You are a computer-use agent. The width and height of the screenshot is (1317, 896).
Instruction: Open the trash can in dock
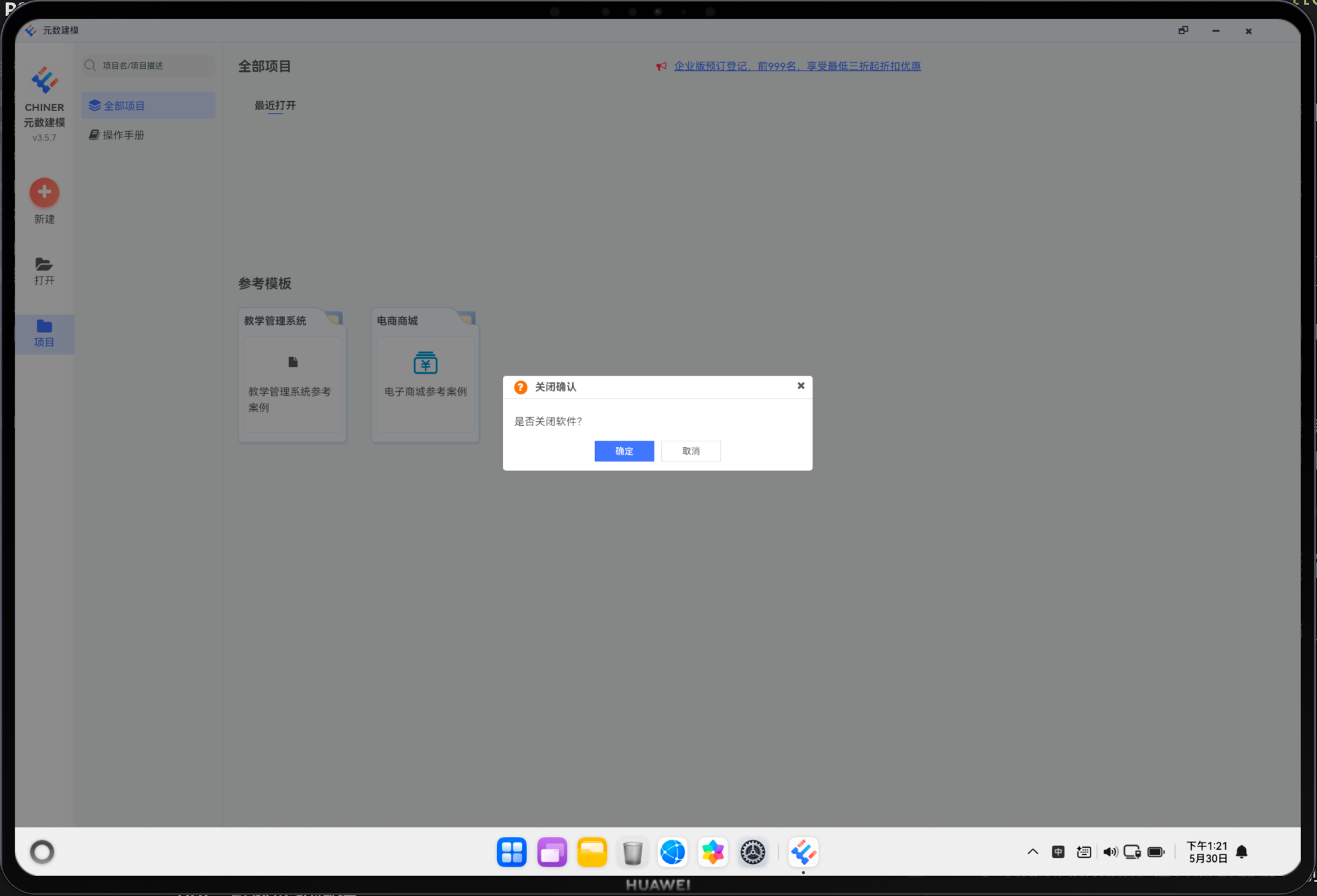coord(632,852)
